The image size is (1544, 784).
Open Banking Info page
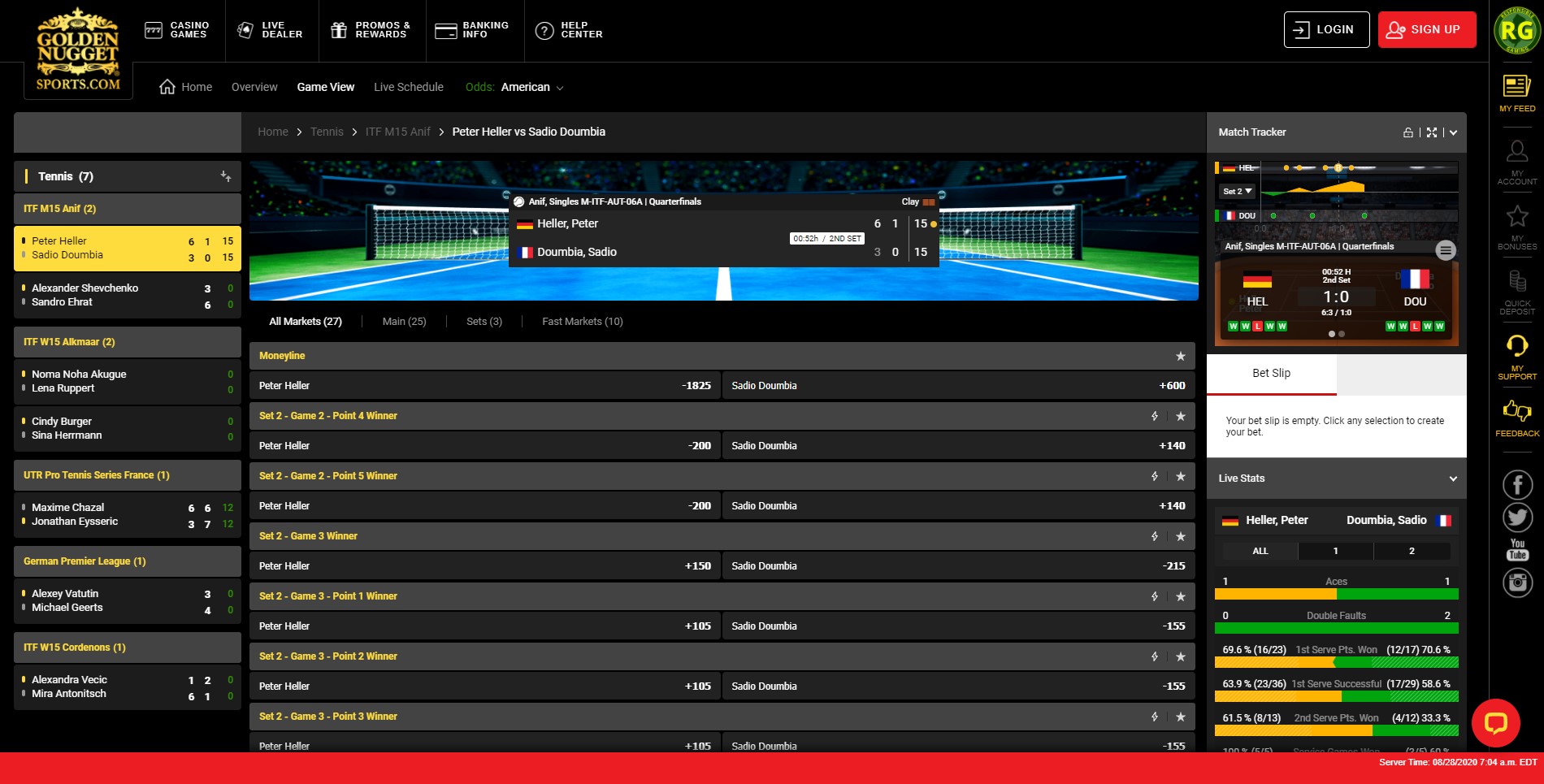[472, 30]
